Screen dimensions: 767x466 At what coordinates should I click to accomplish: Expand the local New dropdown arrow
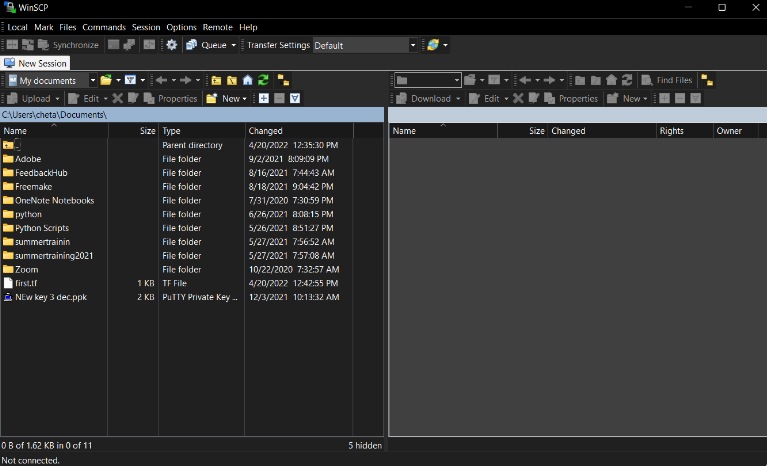coord(245,99)
